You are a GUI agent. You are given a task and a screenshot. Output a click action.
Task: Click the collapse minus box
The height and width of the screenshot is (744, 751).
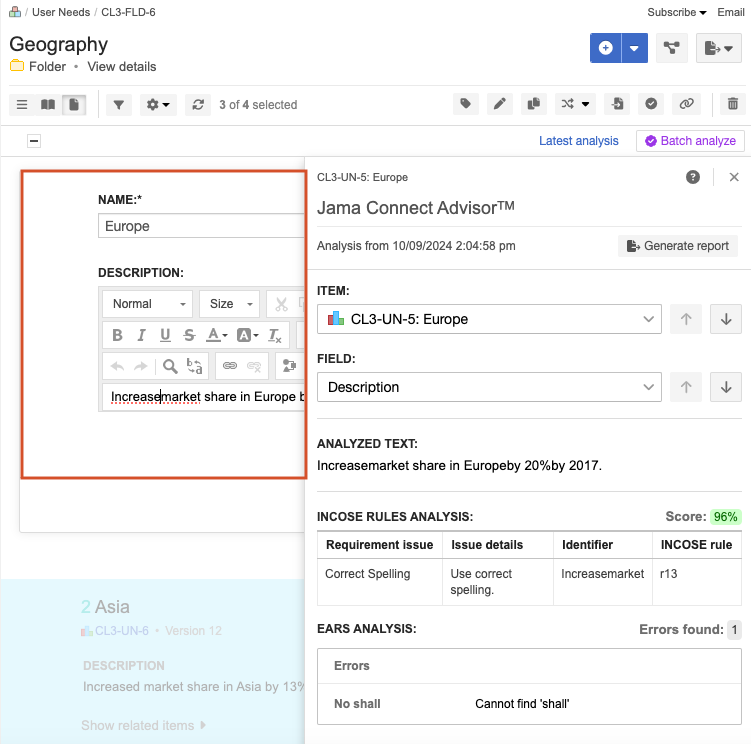[x=34, y=141]
